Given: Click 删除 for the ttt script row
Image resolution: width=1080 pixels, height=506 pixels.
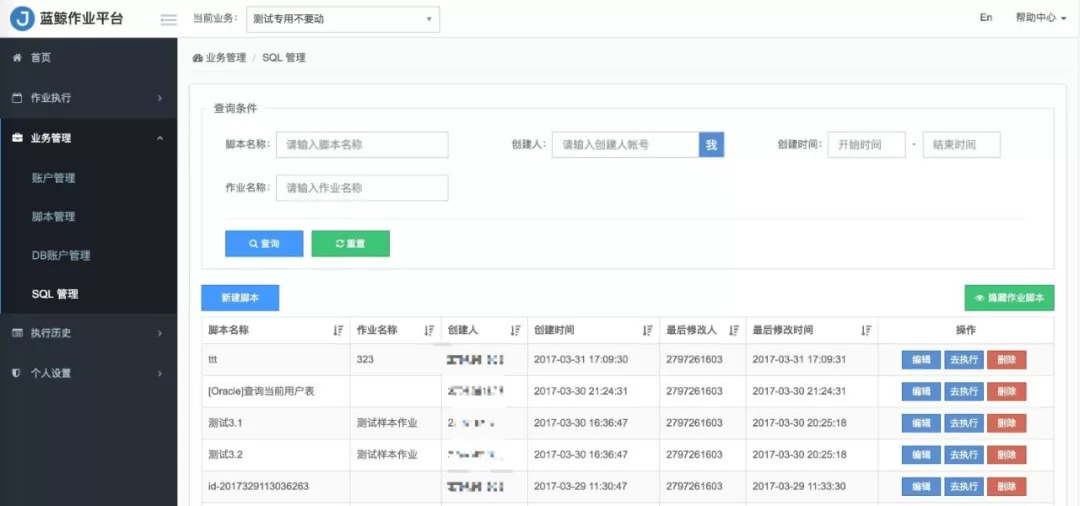Looking at the screenshot, I should click(x=1006, y=360).
